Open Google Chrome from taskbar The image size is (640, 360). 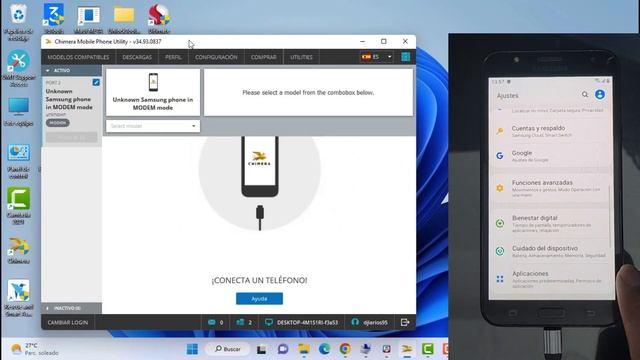[345, 349]
